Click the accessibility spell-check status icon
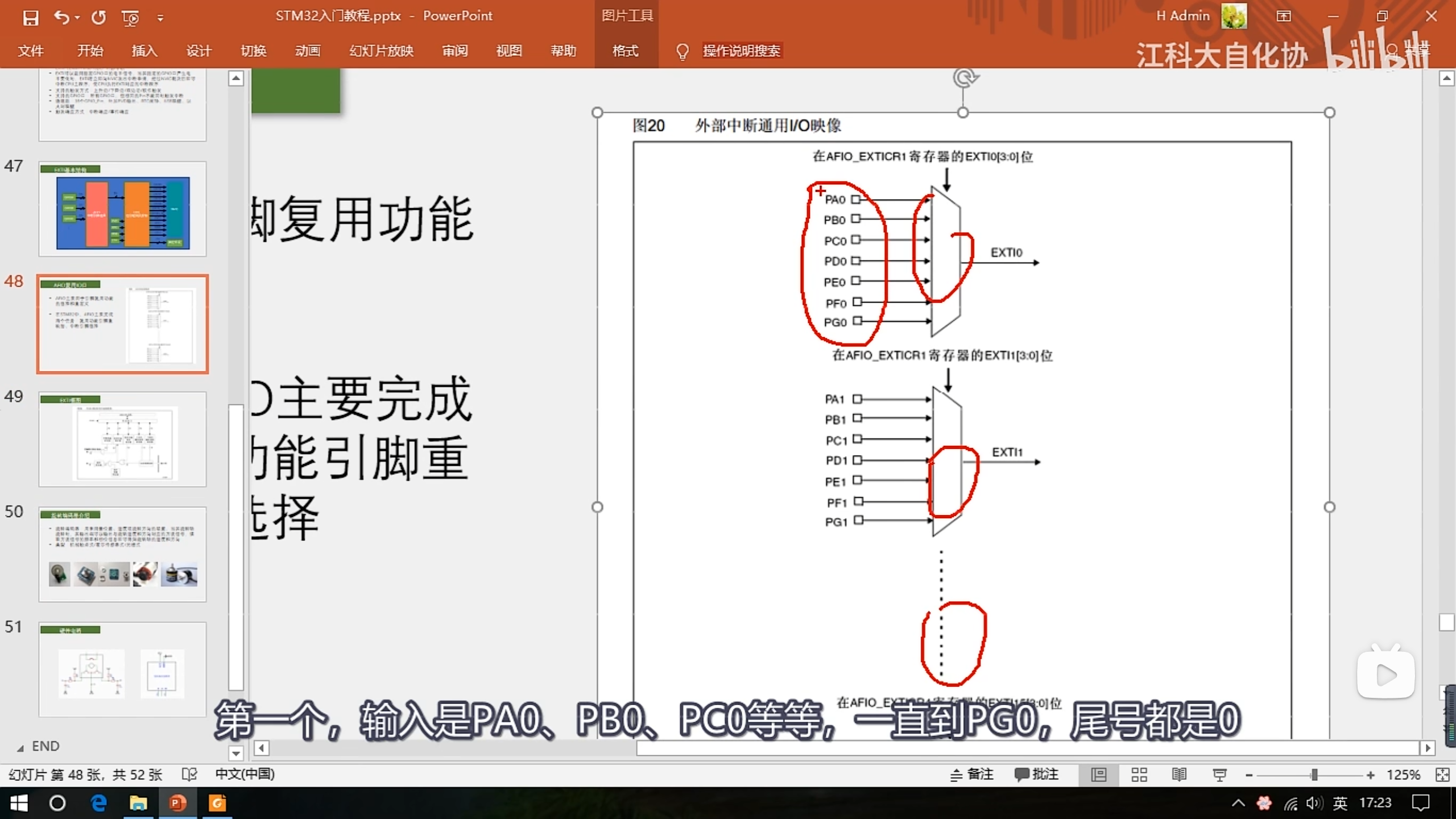The width and height of the screenshot is (1456, 819). coord(189,775)
